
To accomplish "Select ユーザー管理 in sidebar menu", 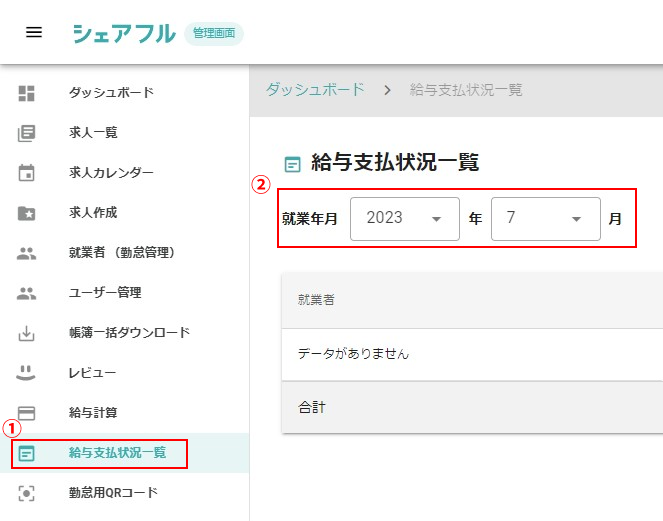I will [x=105, y=293].
